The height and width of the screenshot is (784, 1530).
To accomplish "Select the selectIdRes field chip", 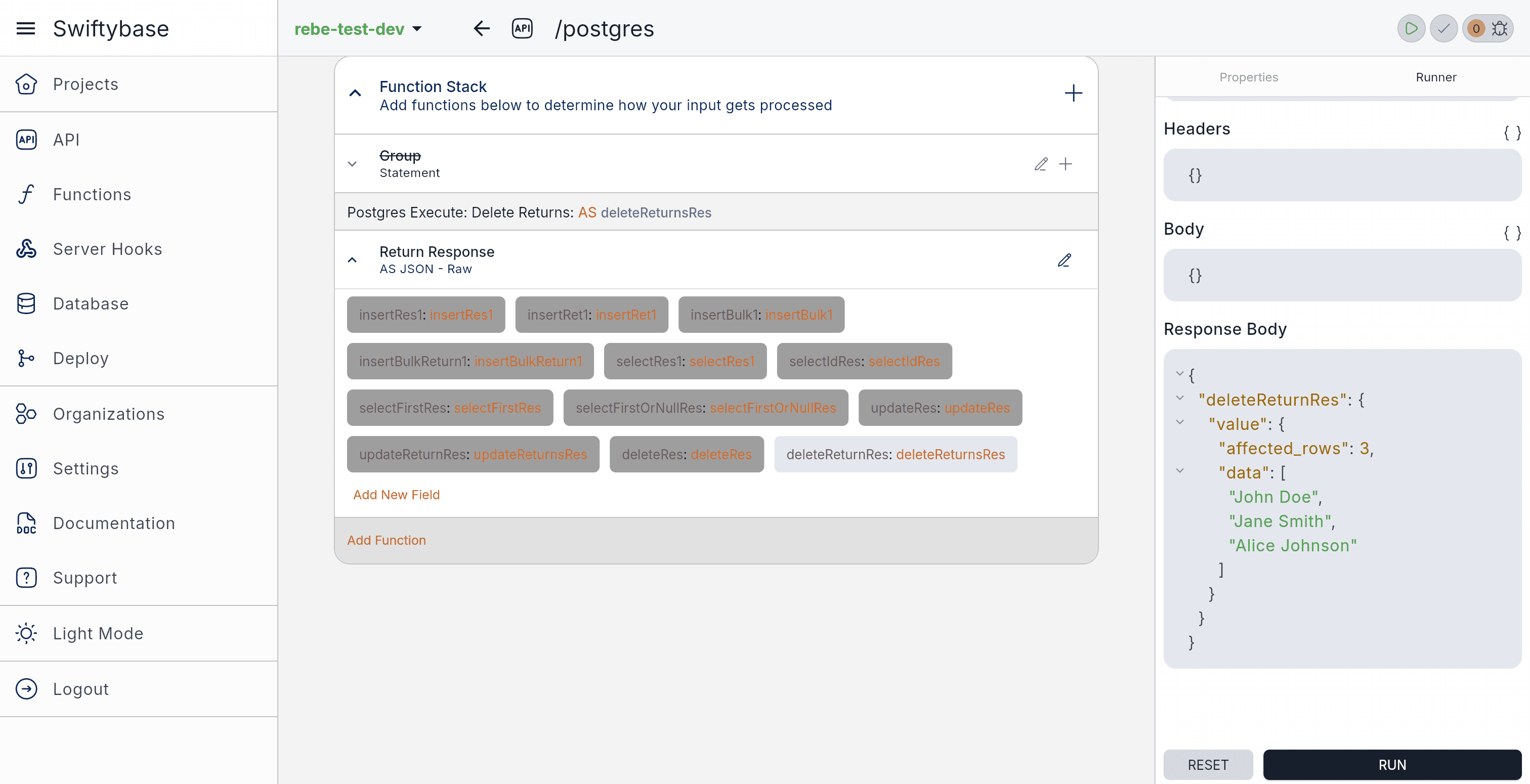I will point(864,361).
